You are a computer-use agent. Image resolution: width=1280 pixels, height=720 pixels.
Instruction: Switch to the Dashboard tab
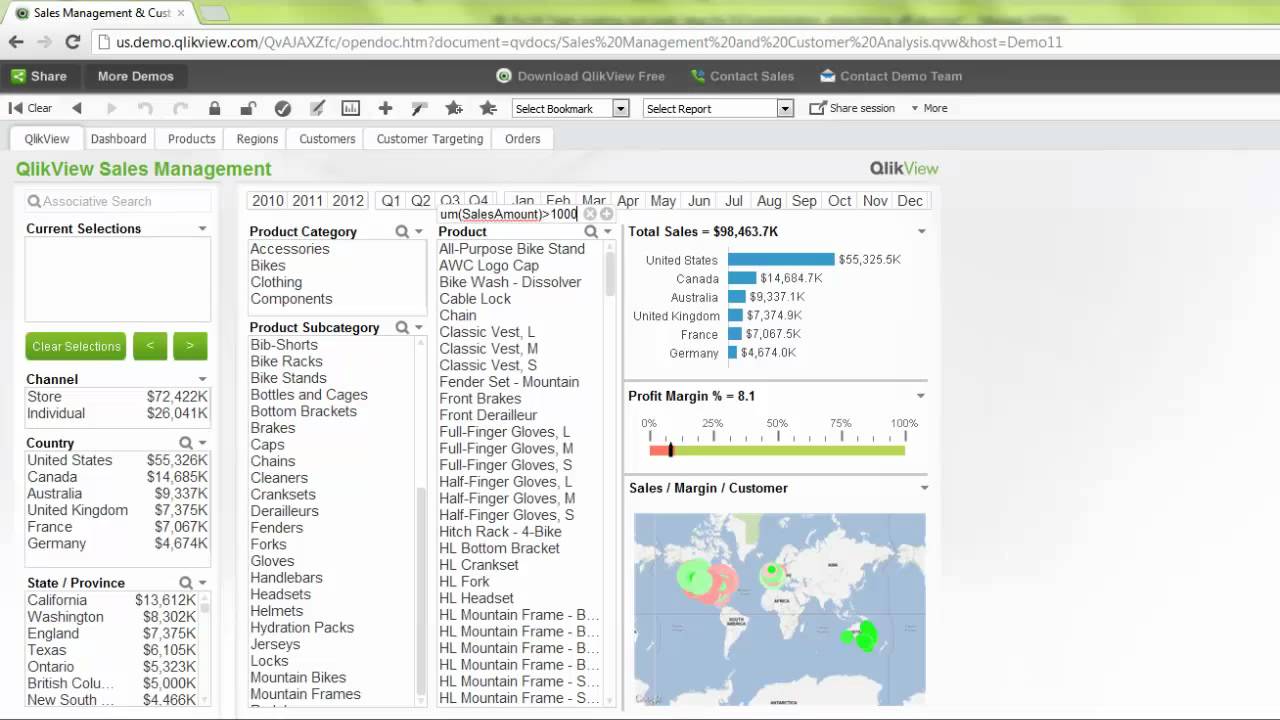click(118, 139)
